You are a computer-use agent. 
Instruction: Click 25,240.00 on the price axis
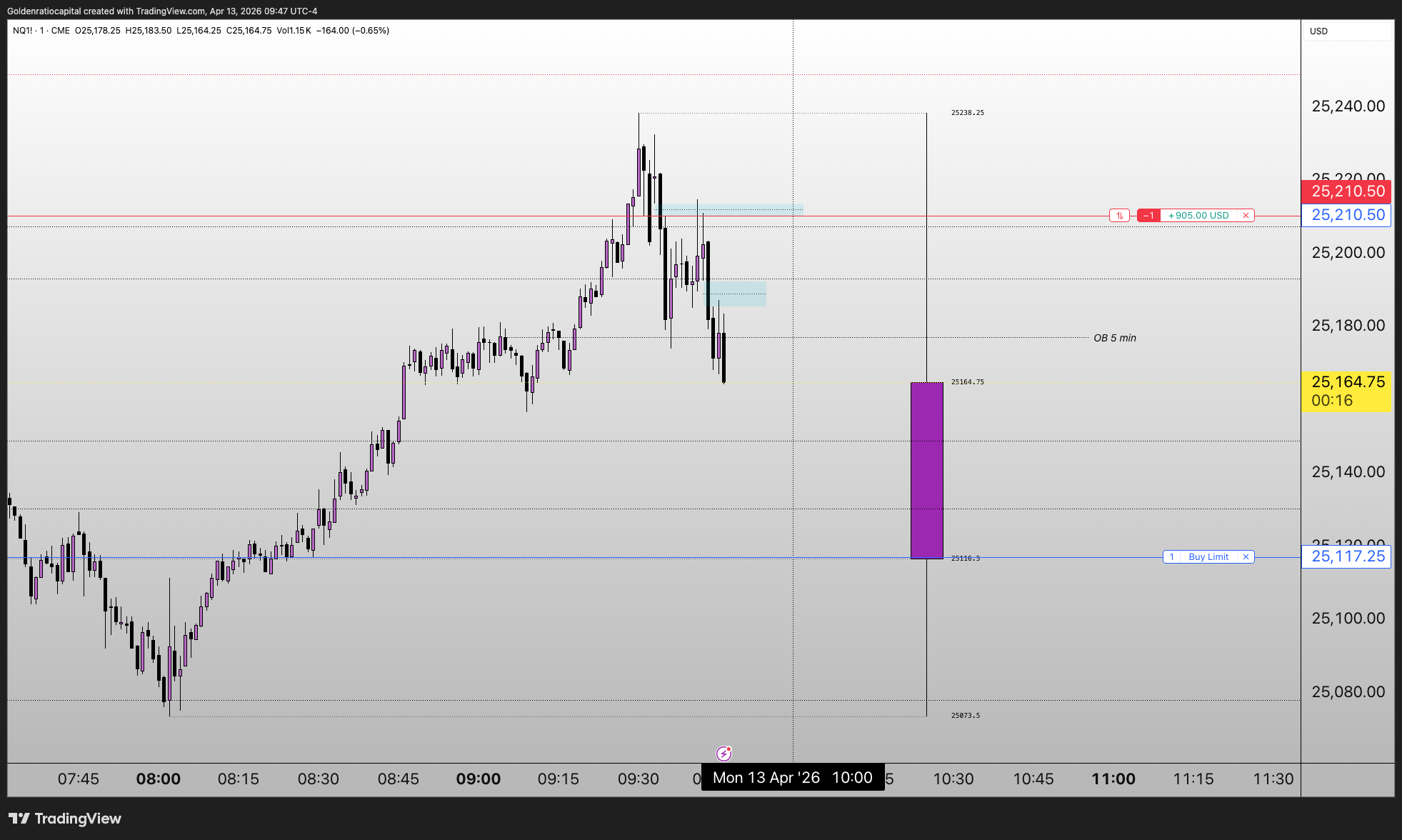click(x=1348, y=106)
